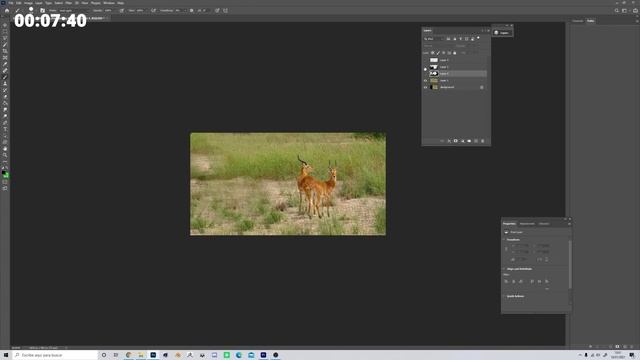Switch to the Libraries tab
Viewport: 640px width, 360px height.
[544, 224]
